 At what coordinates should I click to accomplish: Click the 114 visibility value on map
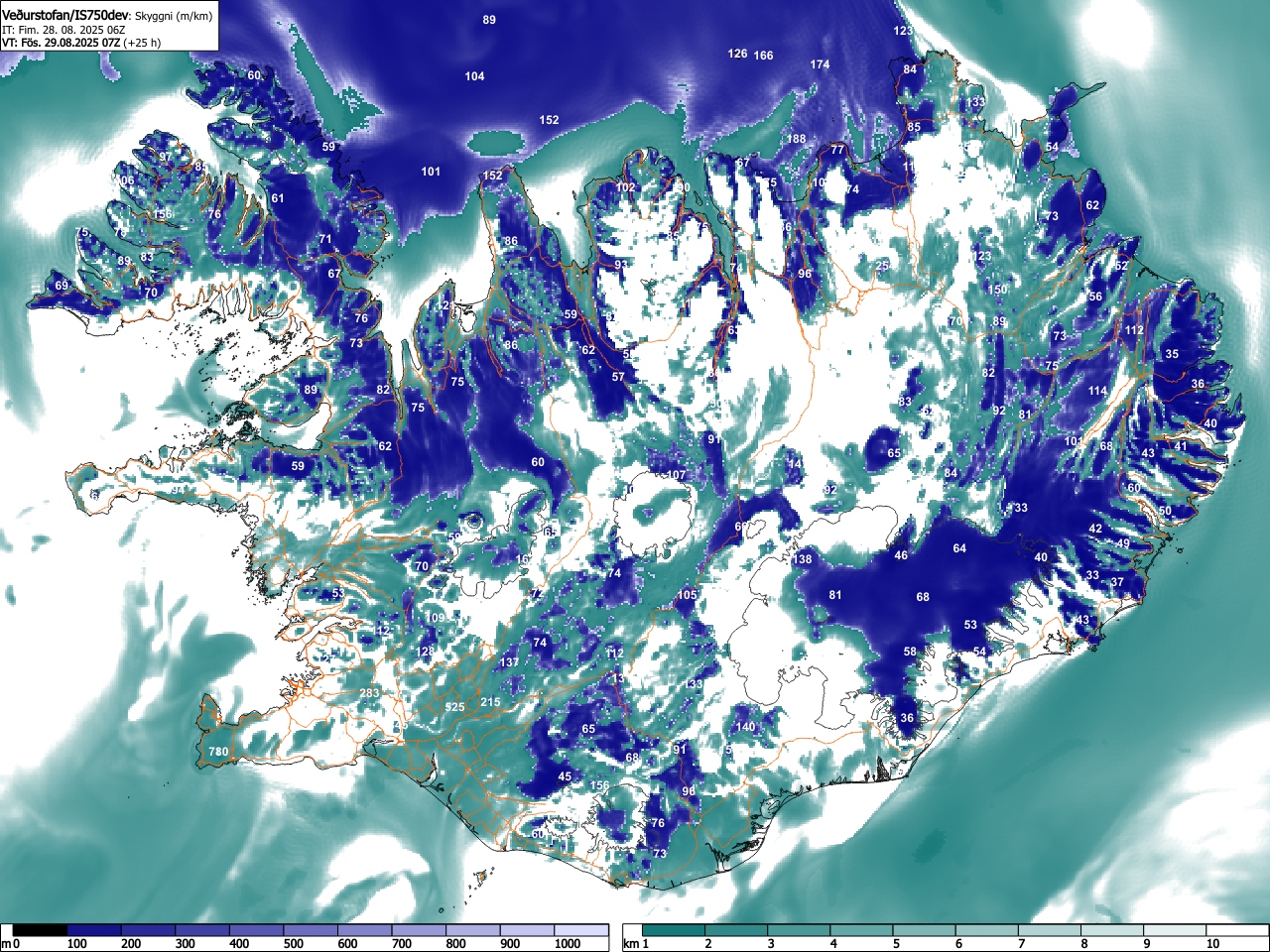coord(1096,391)
